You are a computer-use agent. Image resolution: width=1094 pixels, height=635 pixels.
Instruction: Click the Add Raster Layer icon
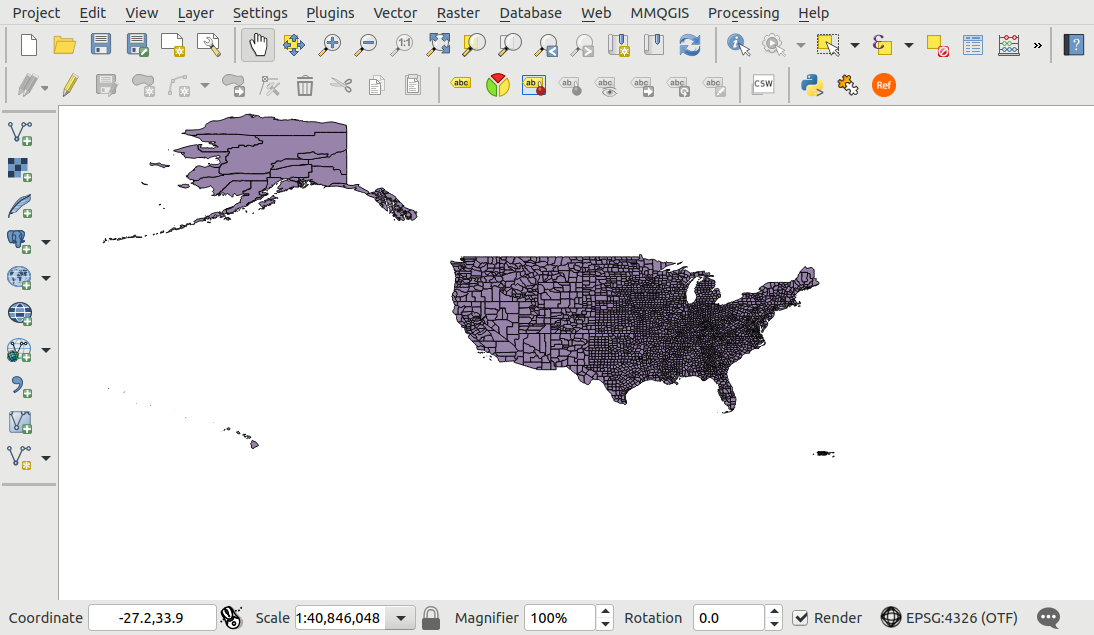(19, 170)
